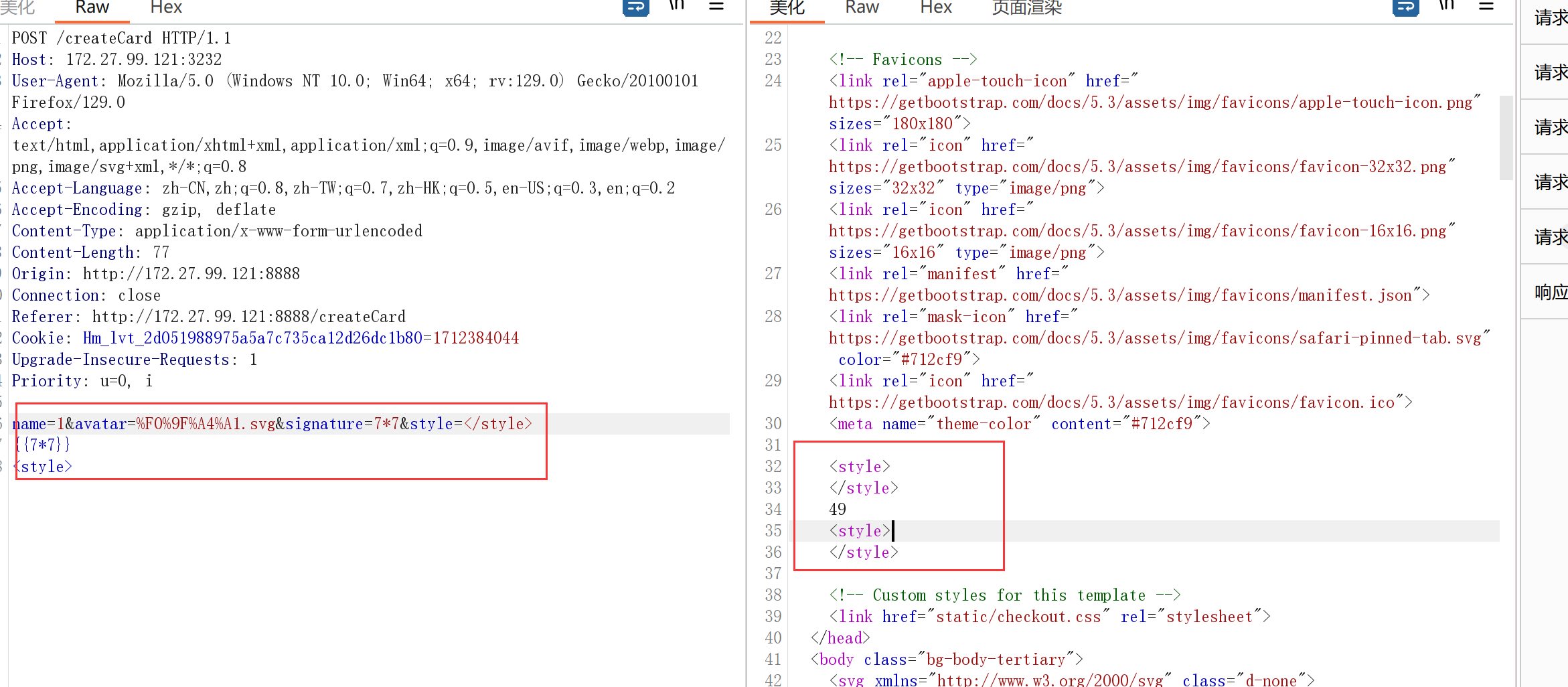Click the manifest.json URL in the response
The image size is (1568, 687).
tap(1120, 295)
